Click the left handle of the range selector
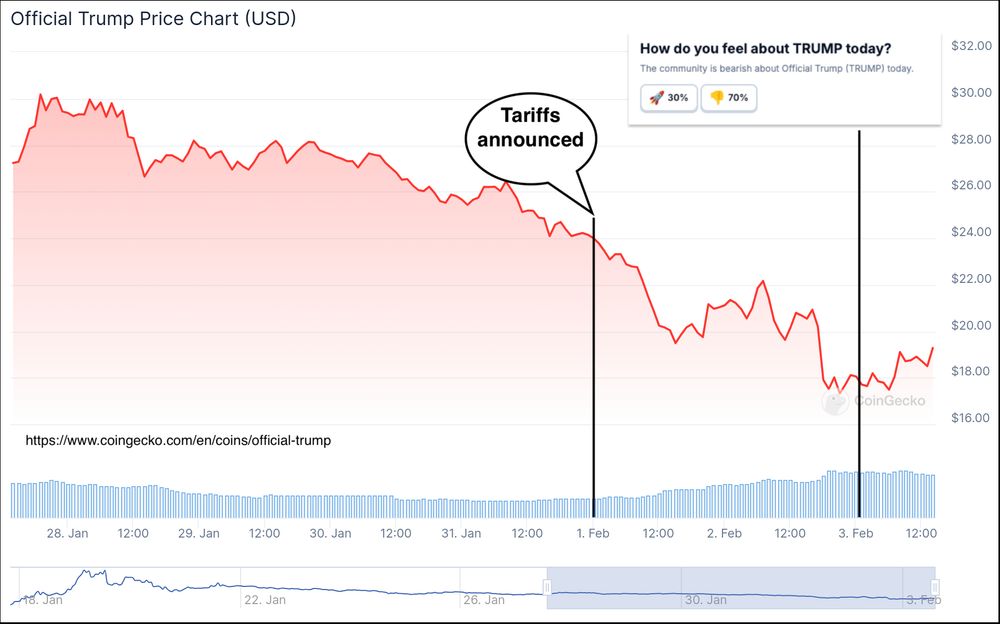This screenshot has width=1000, height=624. tap(547, 585)
